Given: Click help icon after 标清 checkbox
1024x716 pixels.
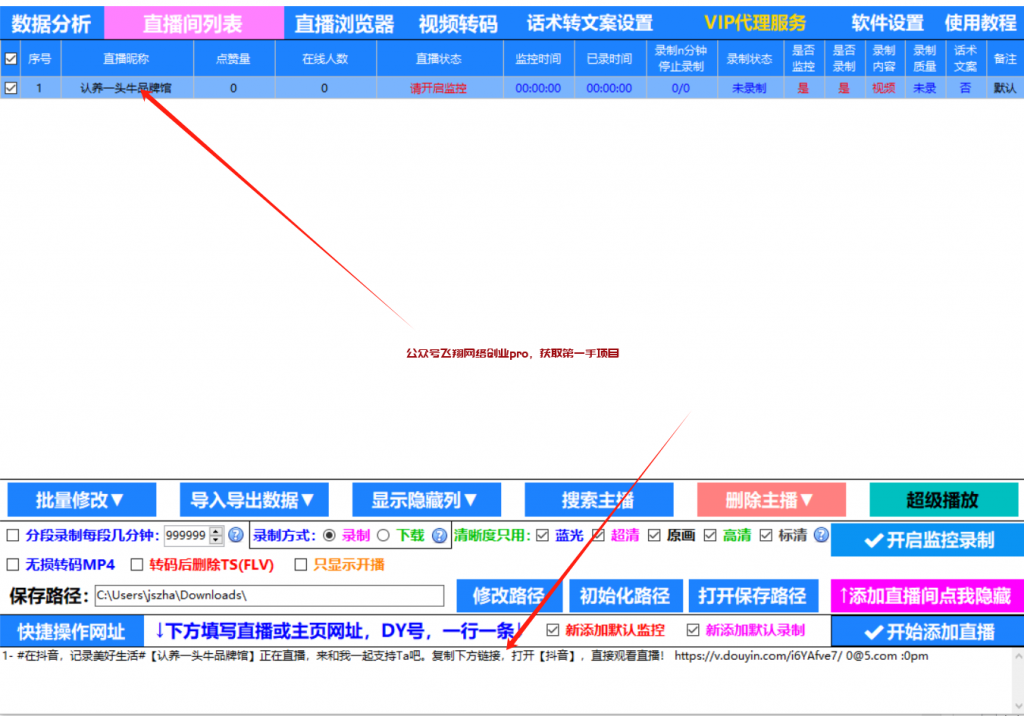Looking at the screenshot, I should 821,535.
